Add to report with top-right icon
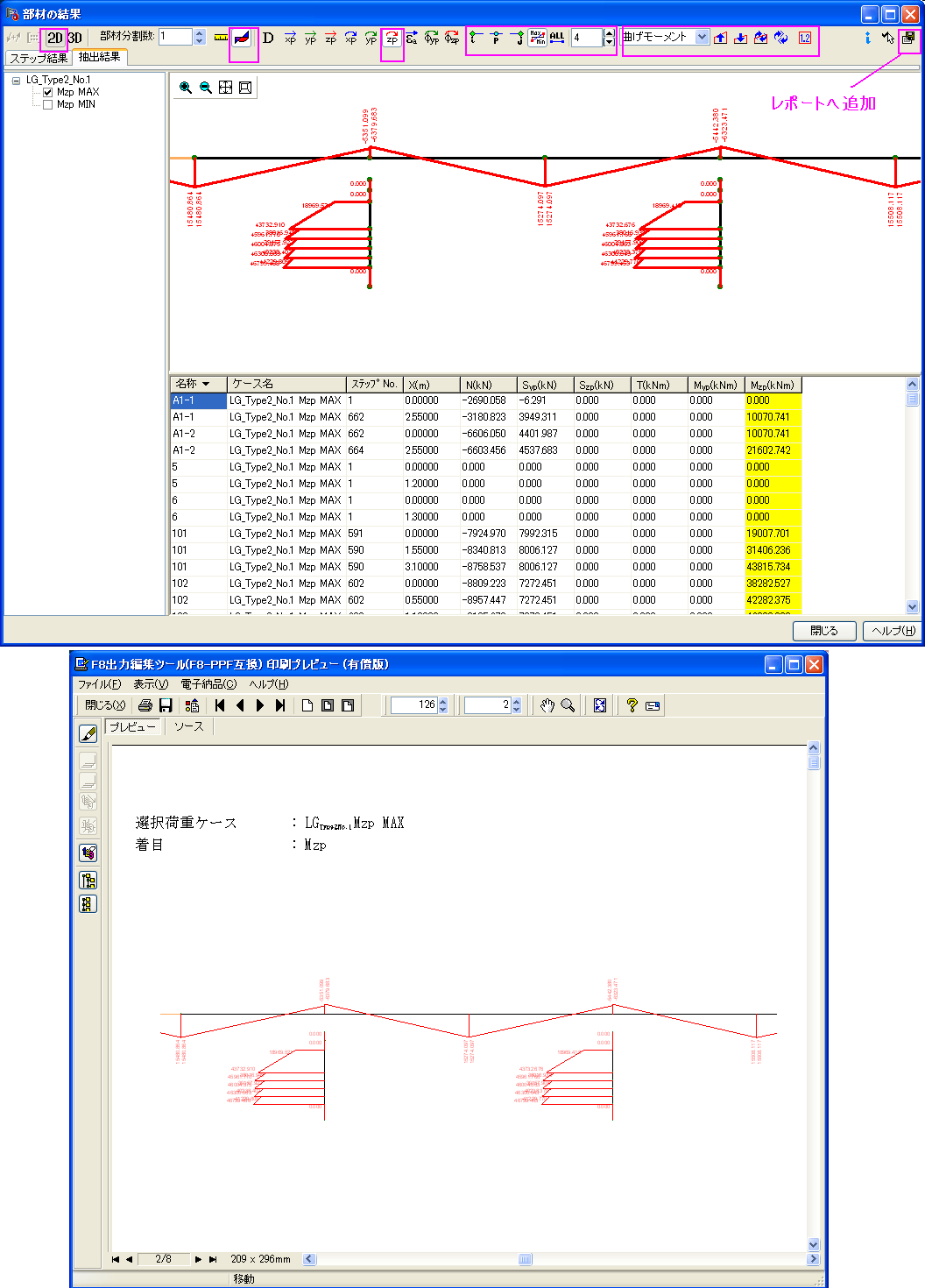Viewport: 925px width, 1288px height. [908, 38]
